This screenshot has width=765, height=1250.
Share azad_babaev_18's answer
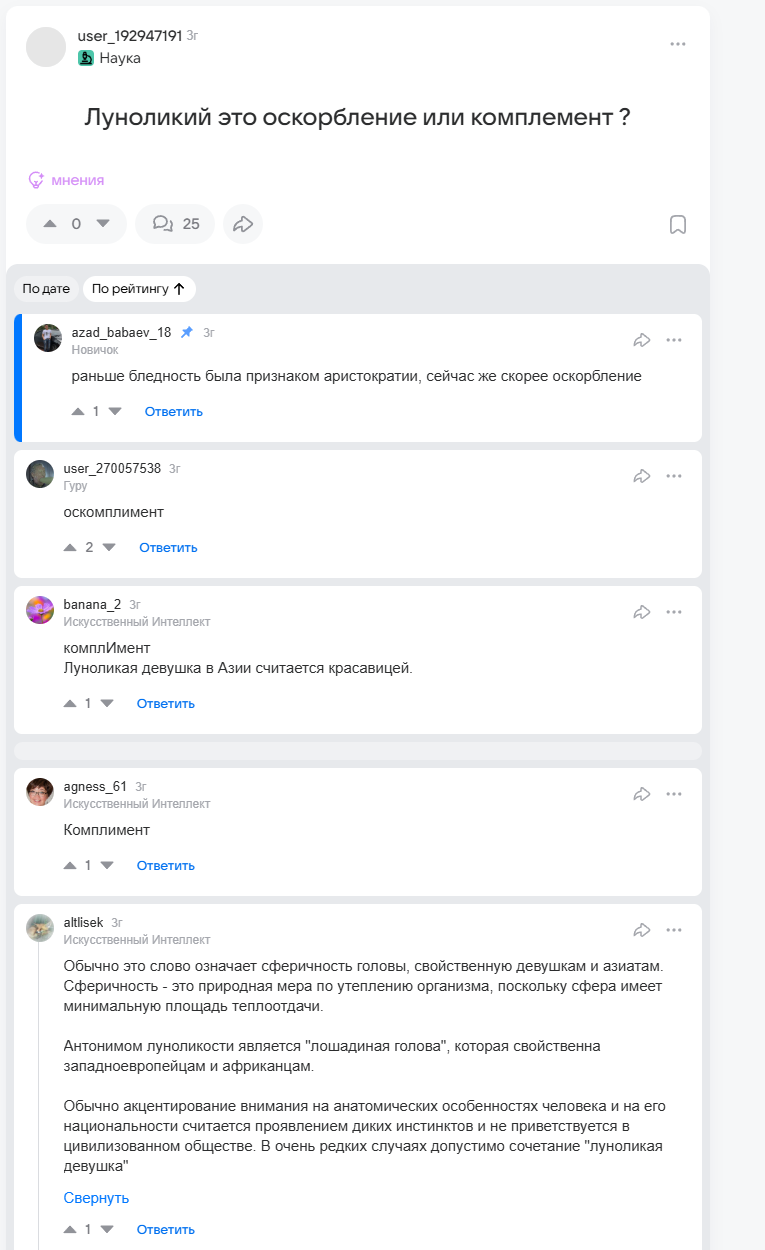[x=642, y=340]
